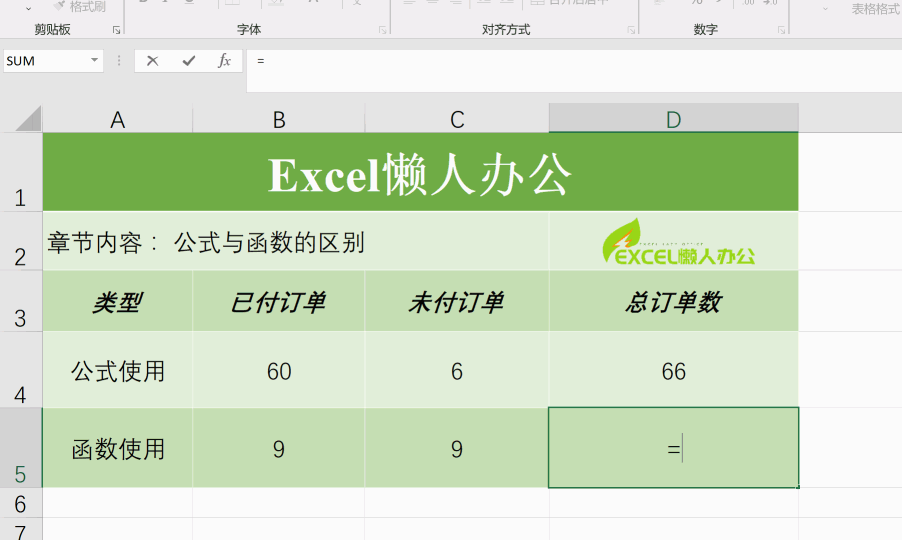Cancel the formula entry with the X button
Screen dimensions: 902x540
tap(152, 61)
